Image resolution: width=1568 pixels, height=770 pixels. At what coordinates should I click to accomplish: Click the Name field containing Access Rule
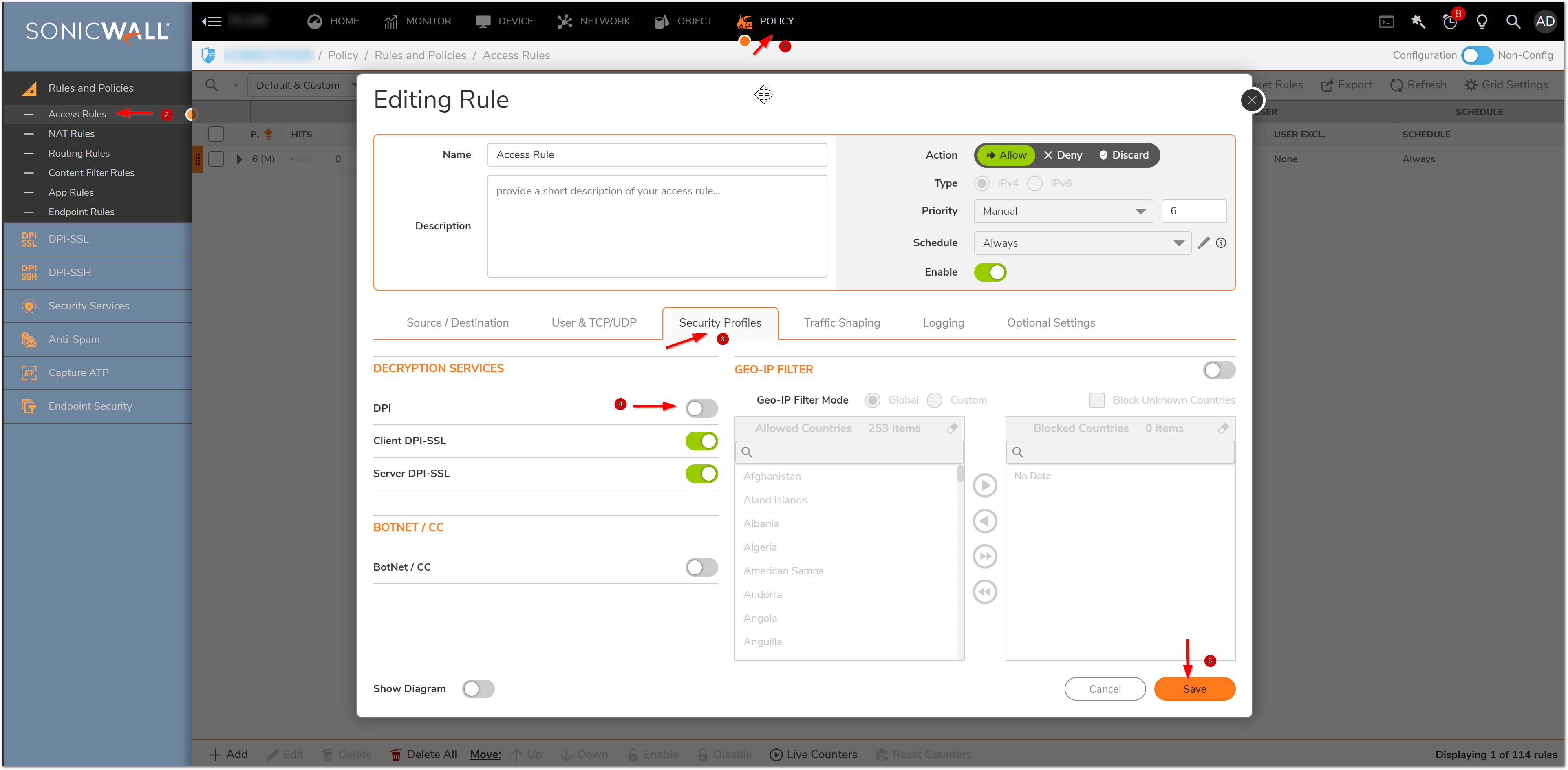pos(656,154)
